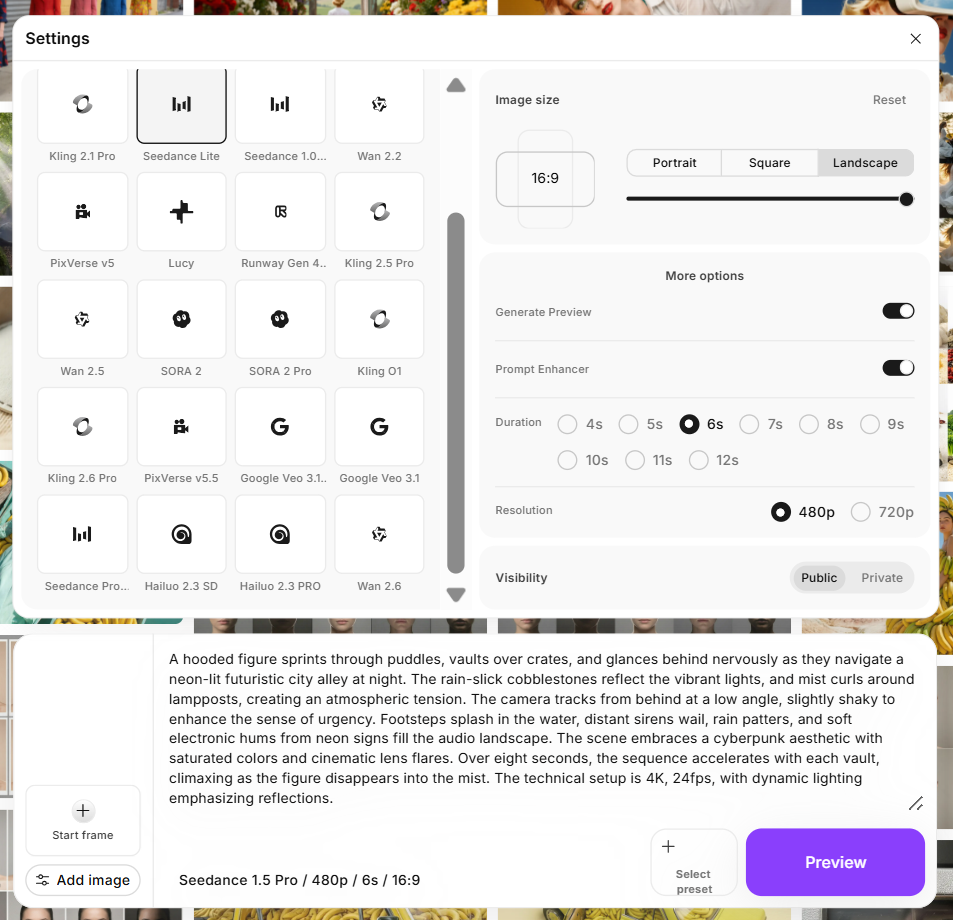Reset the image size settings

(x=889, y=100)
